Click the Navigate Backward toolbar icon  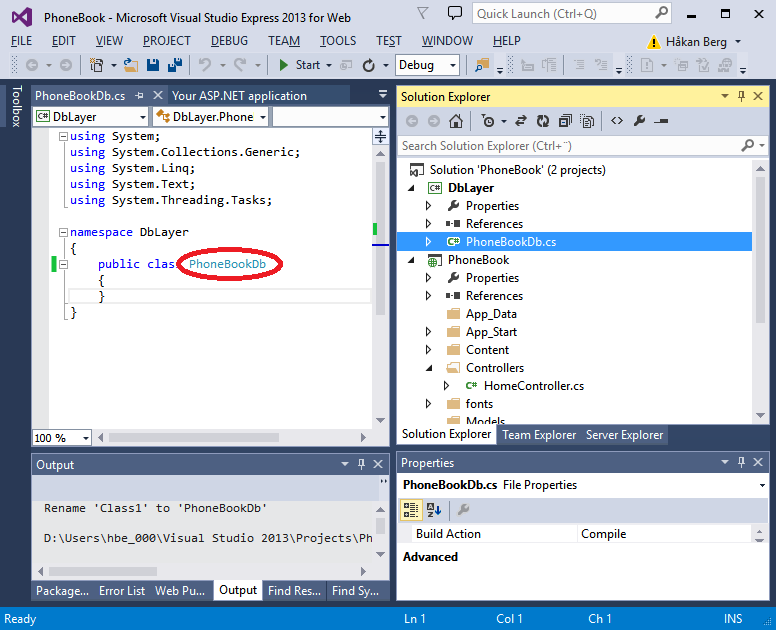tap(32, 65)
